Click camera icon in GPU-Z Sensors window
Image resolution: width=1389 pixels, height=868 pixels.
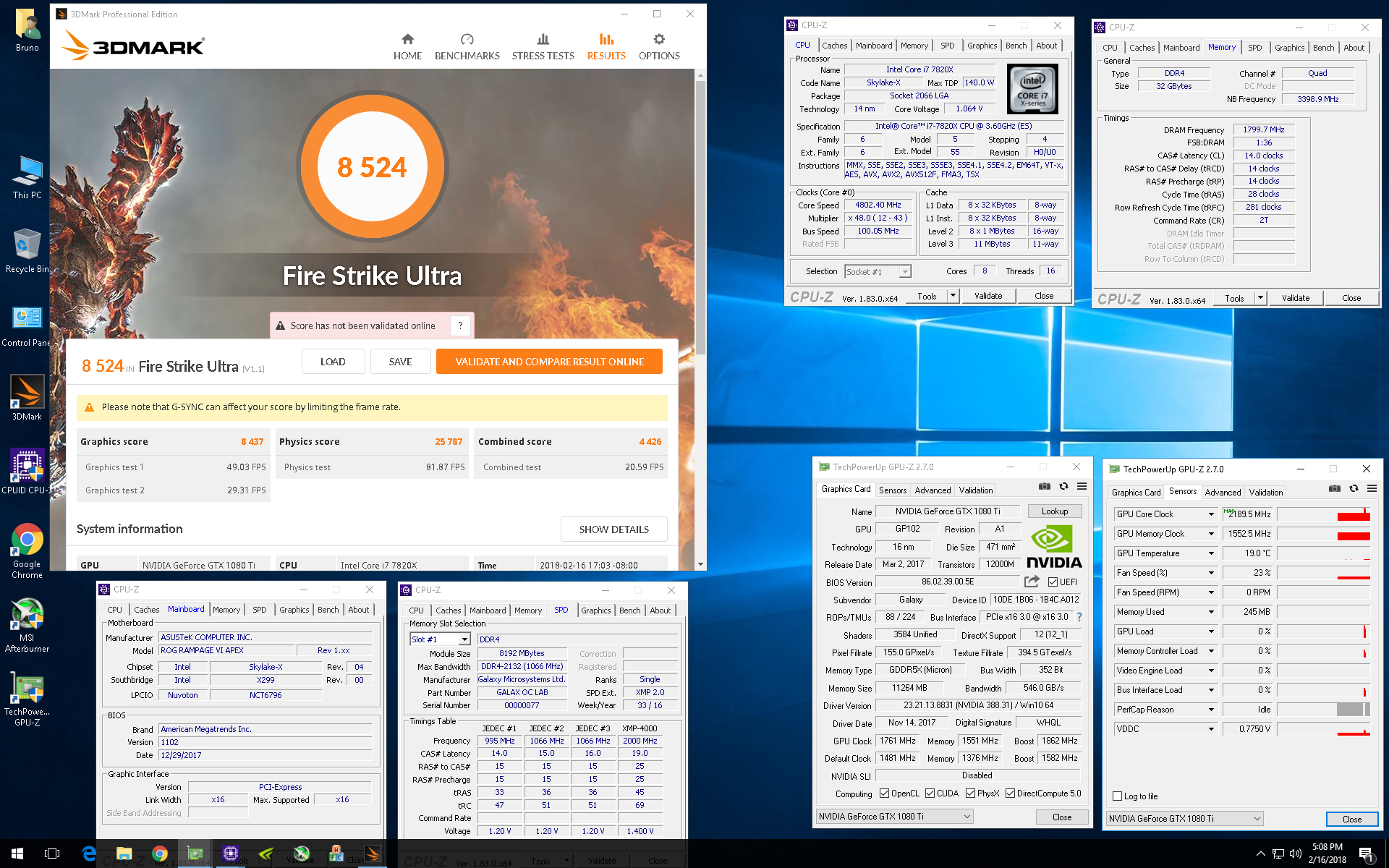[1334, 489]
